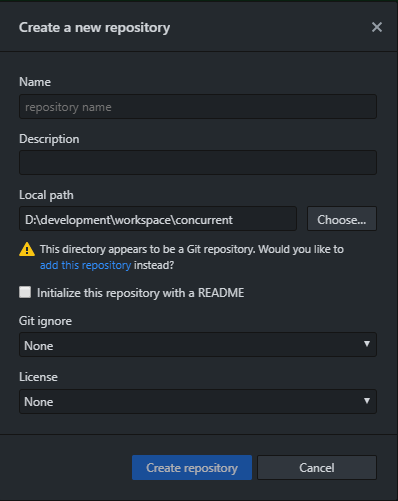This screenshot has height=501, width=398.
Task: Click the Create repository button
Action: (x=192, y=468)
